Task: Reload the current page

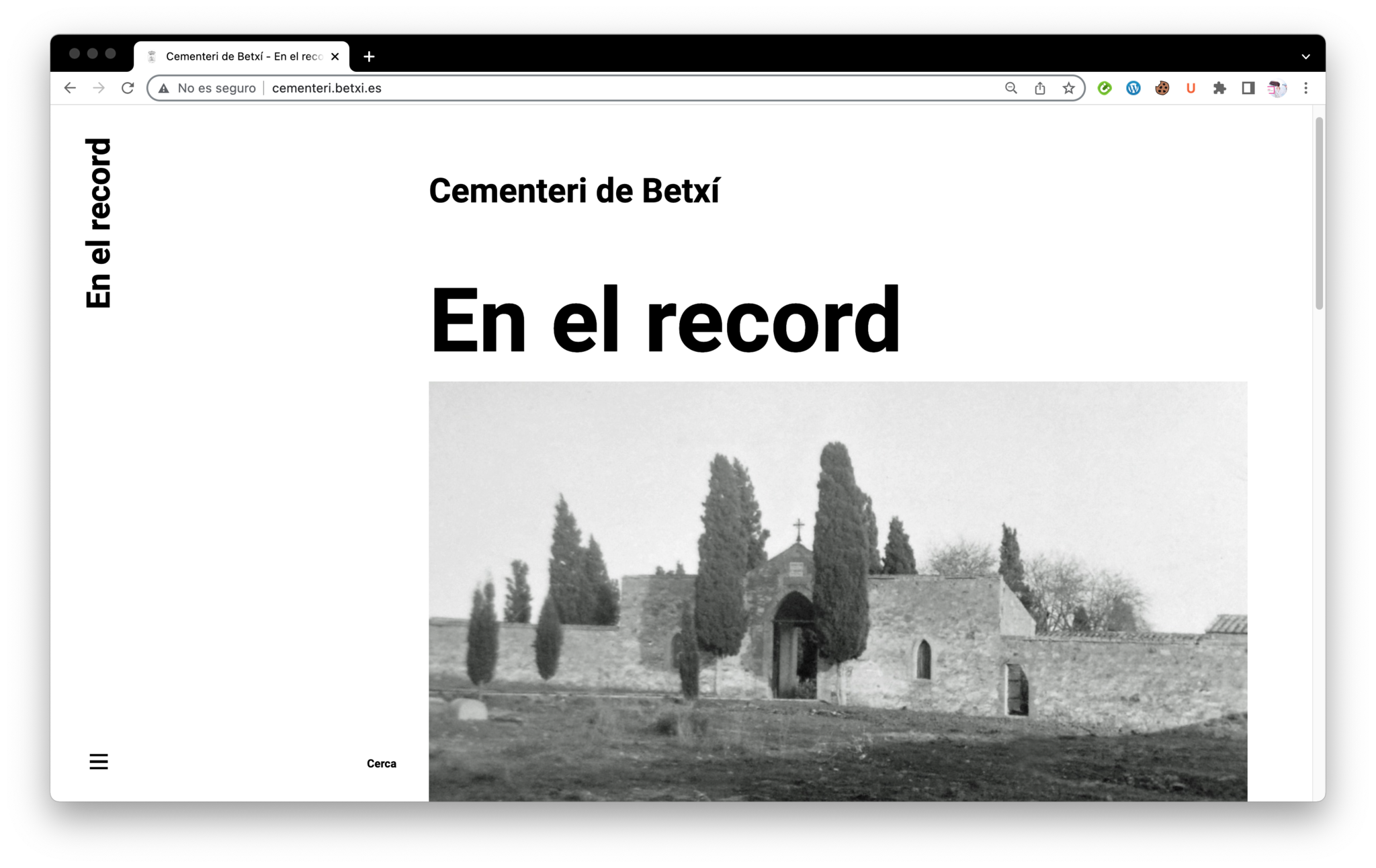Action: click(x=128, y=88)
